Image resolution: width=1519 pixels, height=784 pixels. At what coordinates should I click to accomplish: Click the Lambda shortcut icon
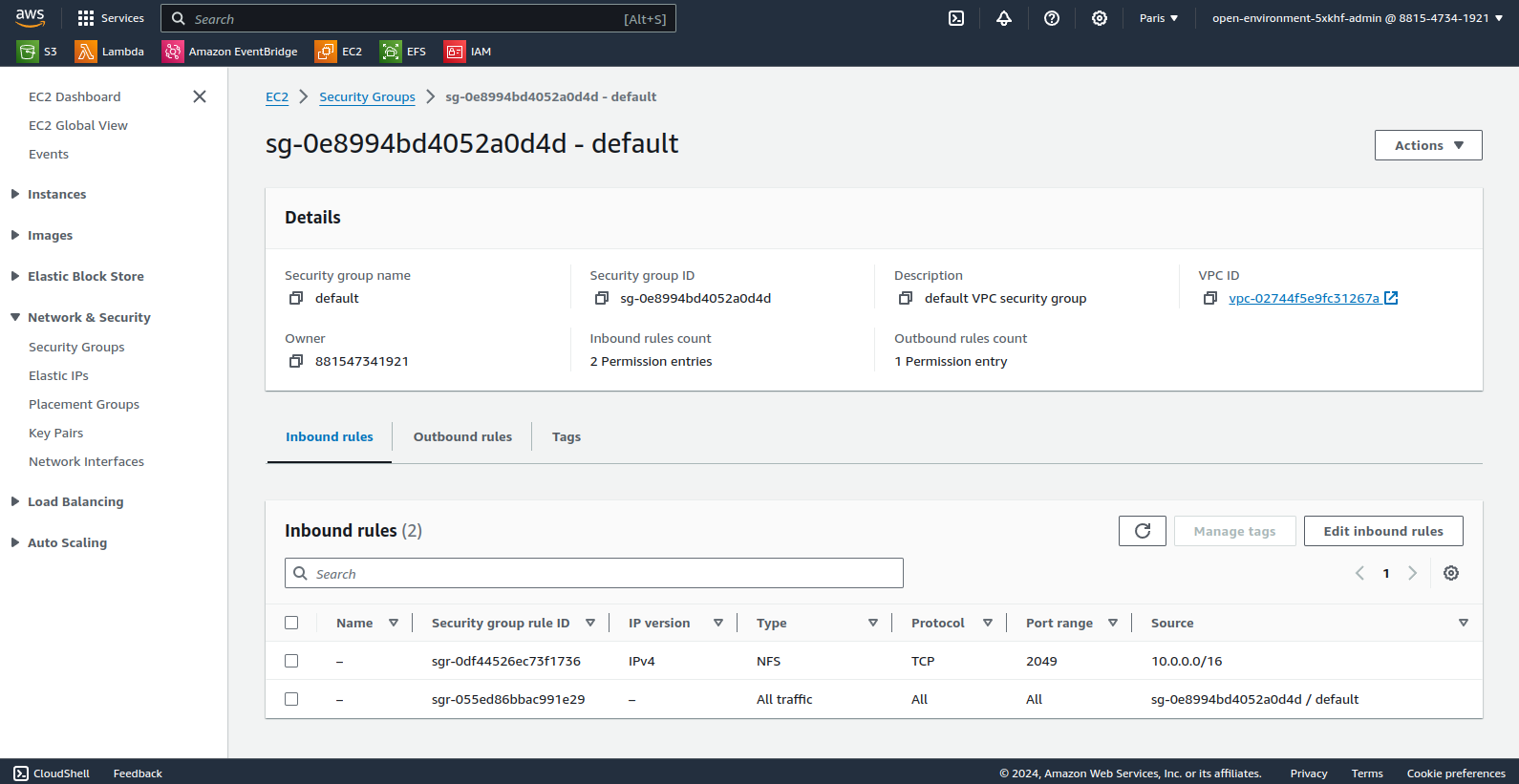(x=86, y=52)
